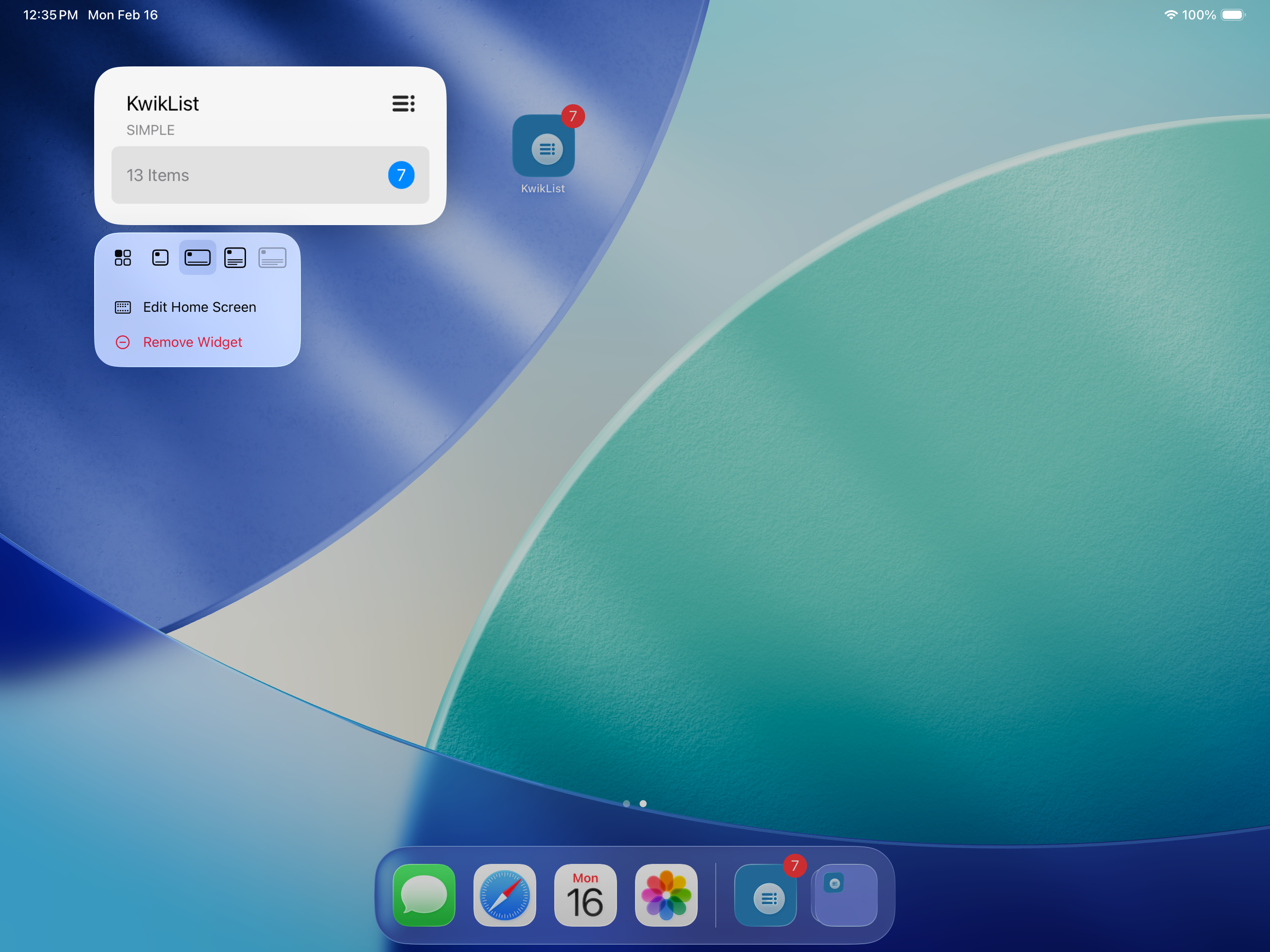Open the App Library folder in dock
The width and height of the screenshot is (1270, 952).
(845, 895)
